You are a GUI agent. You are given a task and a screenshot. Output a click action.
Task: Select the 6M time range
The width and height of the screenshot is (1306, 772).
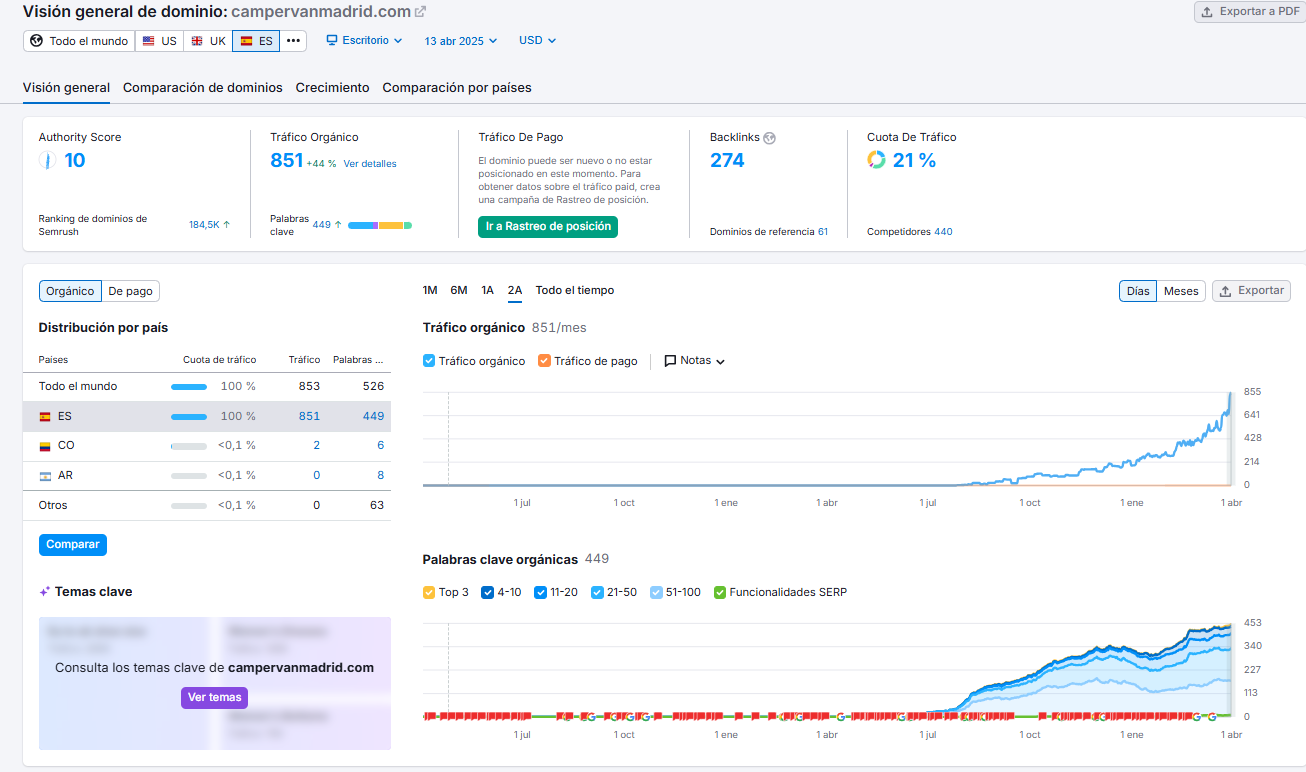coord(458,291)
